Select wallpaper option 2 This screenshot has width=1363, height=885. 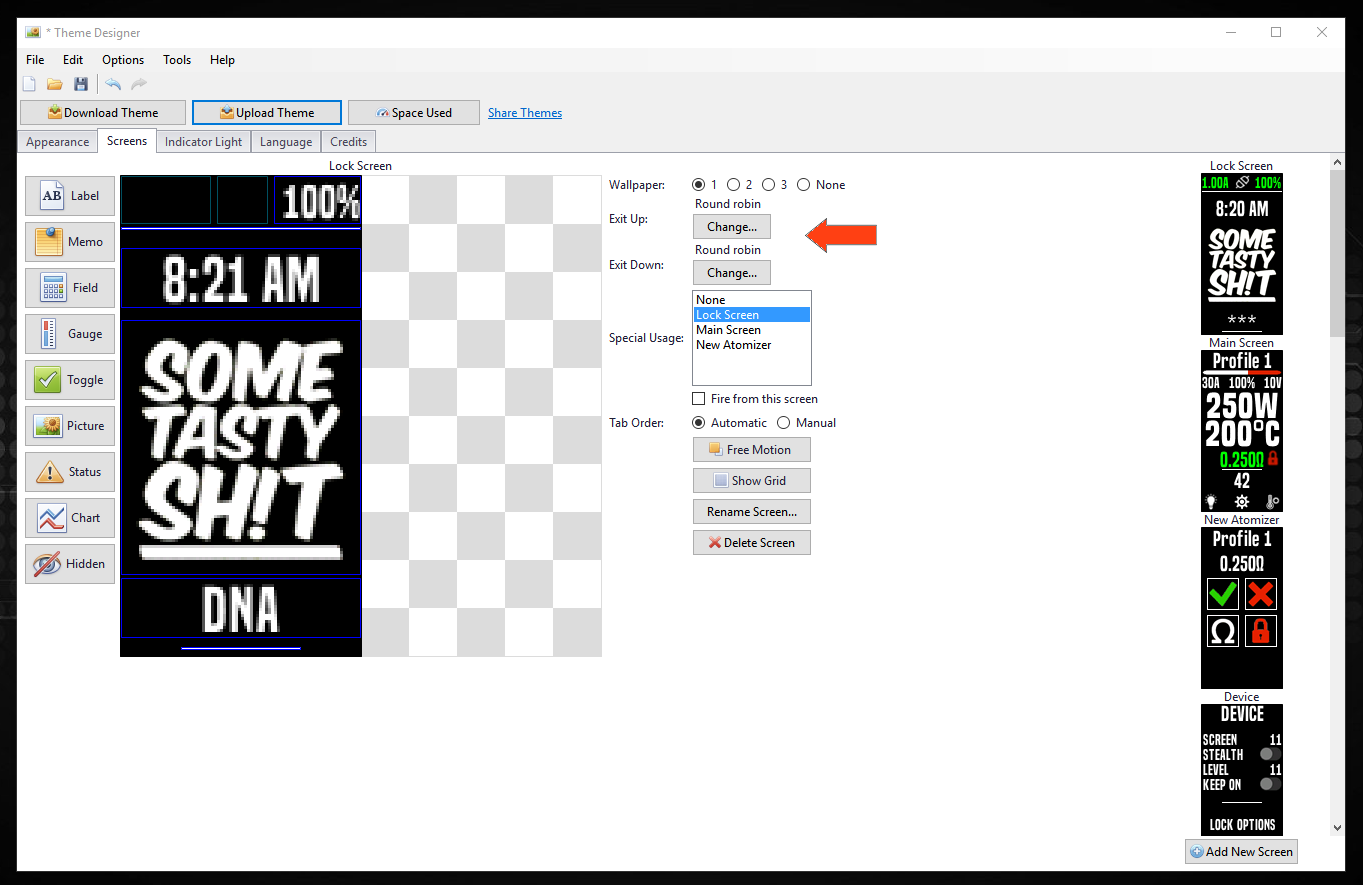[734, 185]
